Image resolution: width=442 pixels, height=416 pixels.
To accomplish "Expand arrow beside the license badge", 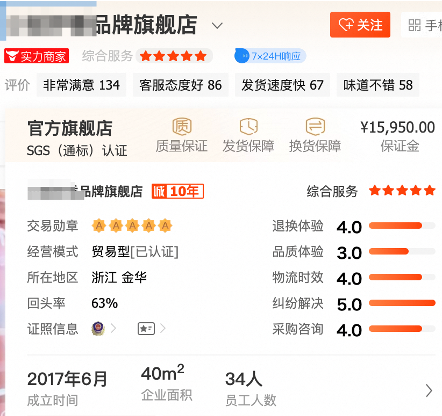I will [114, 329].
